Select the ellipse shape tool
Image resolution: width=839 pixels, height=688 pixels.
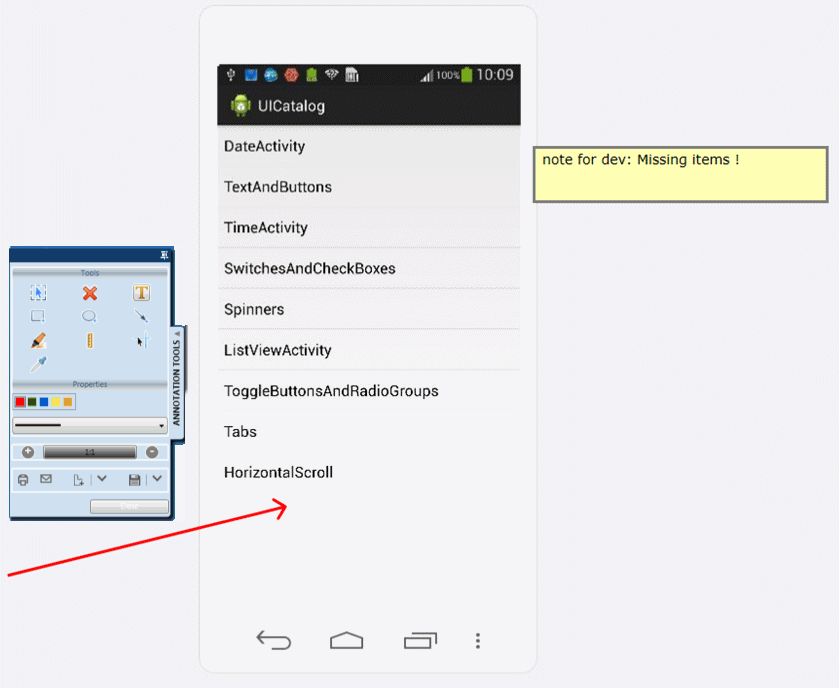pyautogui.click(x=90, y=316)
